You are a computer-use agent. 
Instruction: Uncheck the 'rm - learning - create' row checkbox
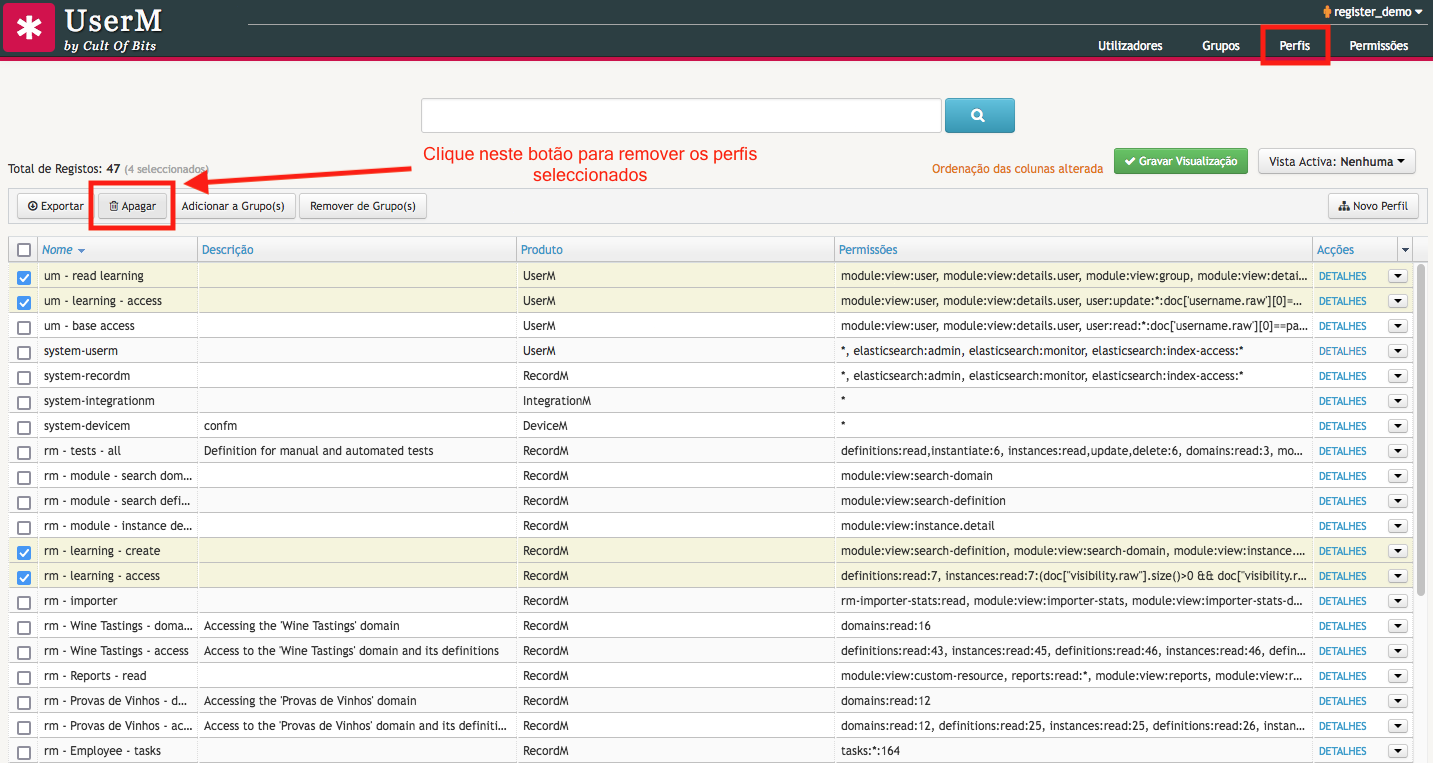point(24,552)
